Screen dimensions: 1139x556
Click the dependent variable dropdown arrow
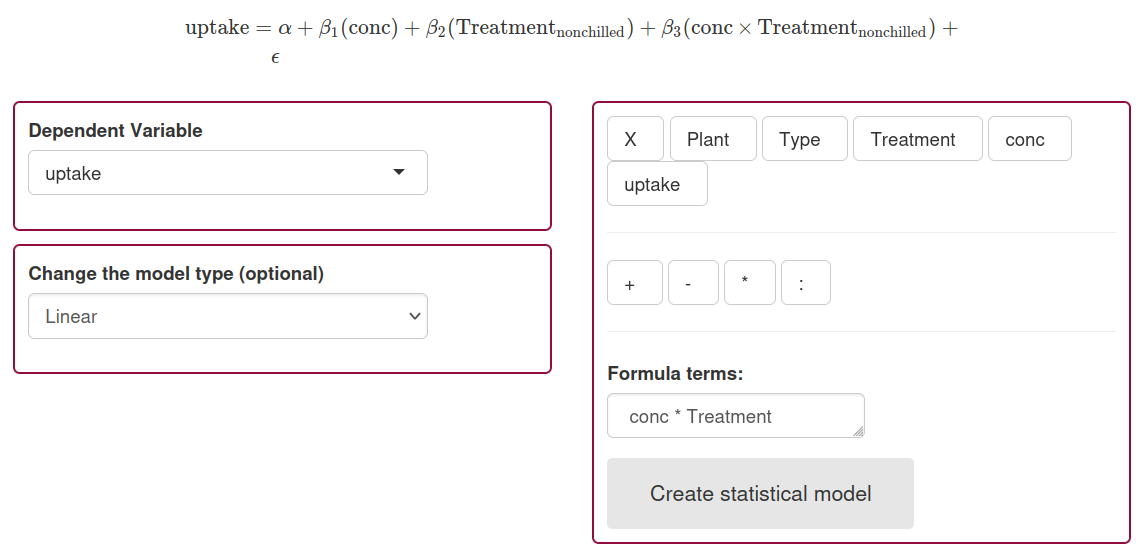(x=399, y=172)
